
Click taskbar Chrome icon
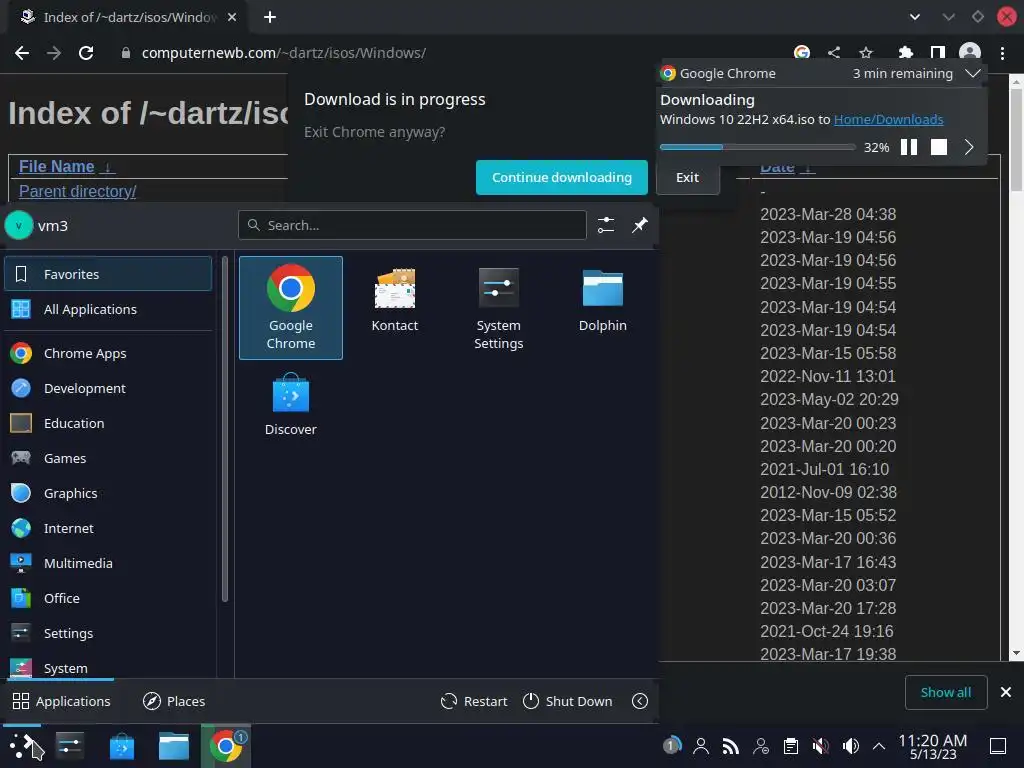pos(226,746)
